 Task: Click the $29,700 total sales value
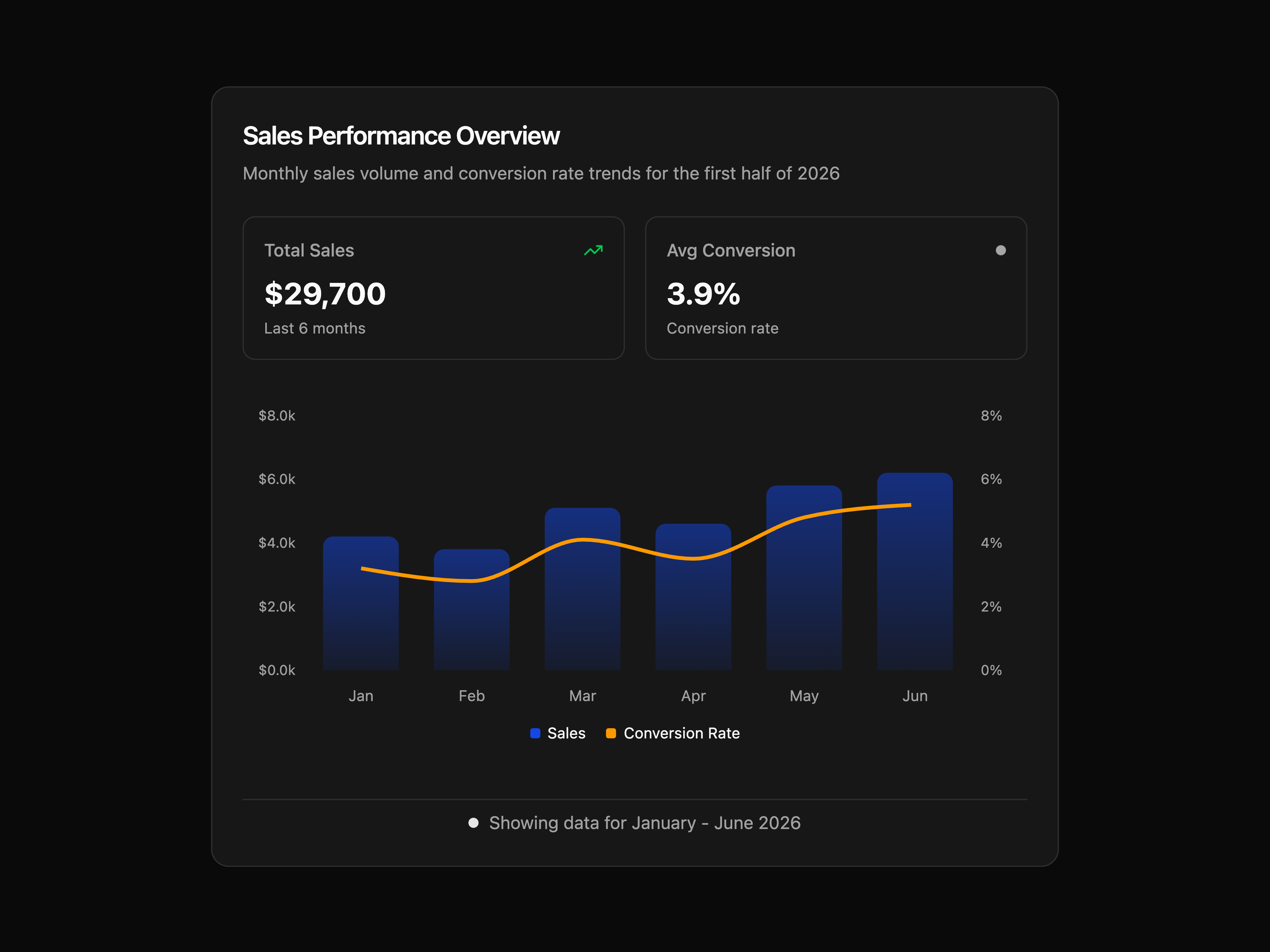[325, 294]
